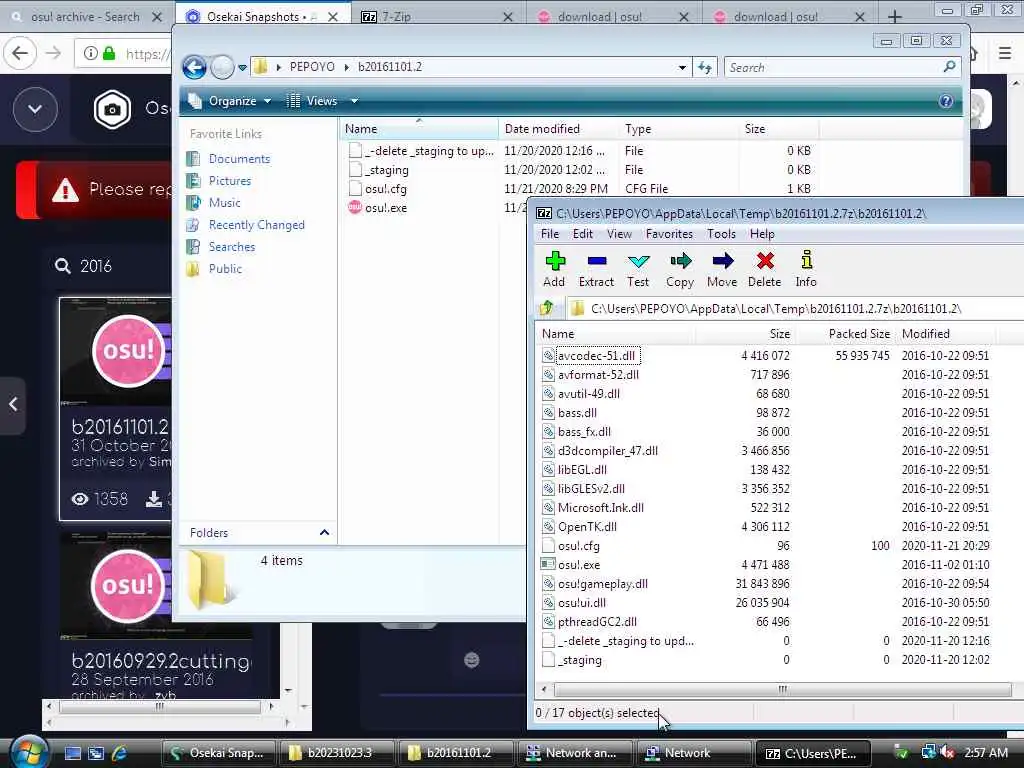Open Recently Changed in Favorite Links
The height and width of the screenshot is (768, 1024).
click(257, 225)
